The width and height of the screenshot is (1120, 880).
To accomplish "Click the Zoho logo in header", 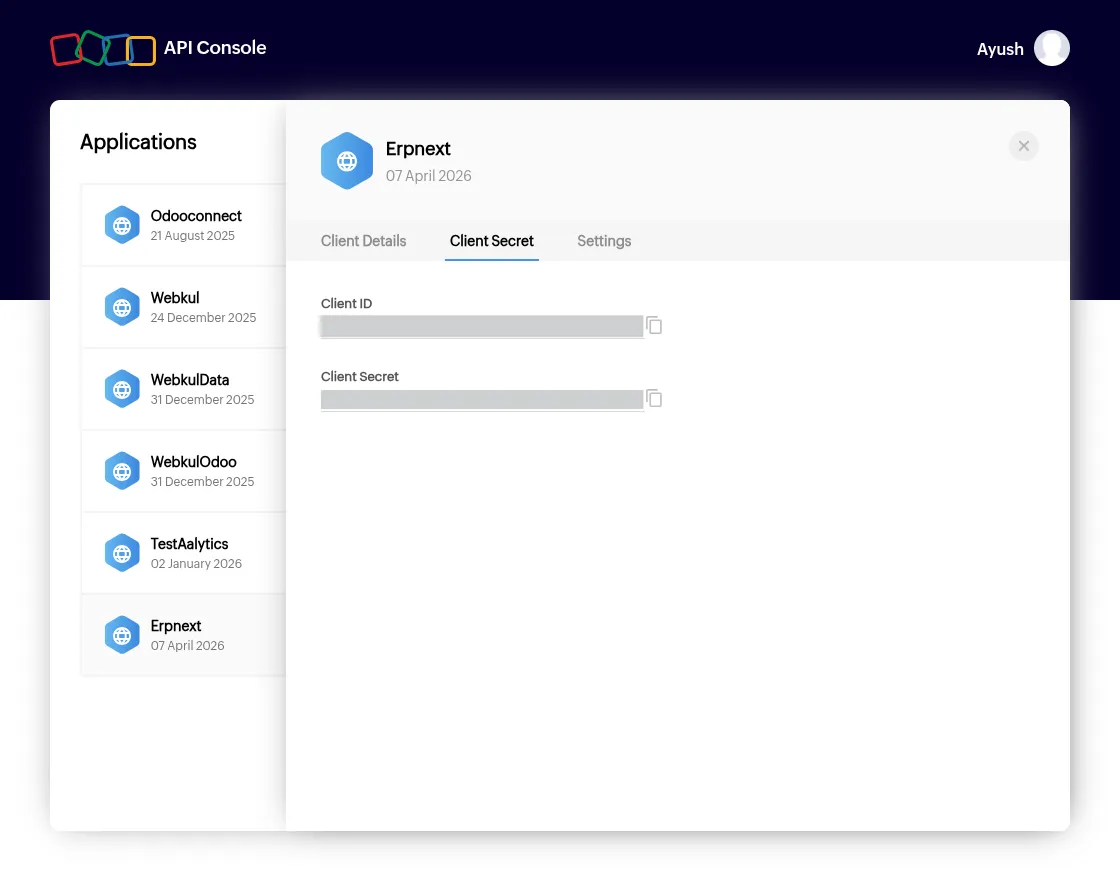I will 103,49.
